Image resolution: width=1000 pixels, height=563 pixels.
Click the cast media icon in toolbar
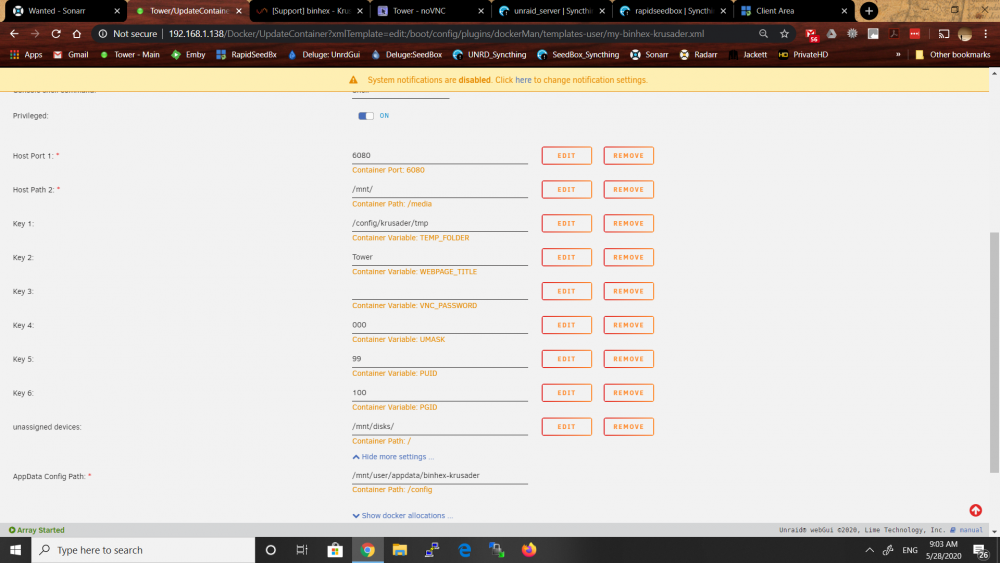[x=944, y=34]
